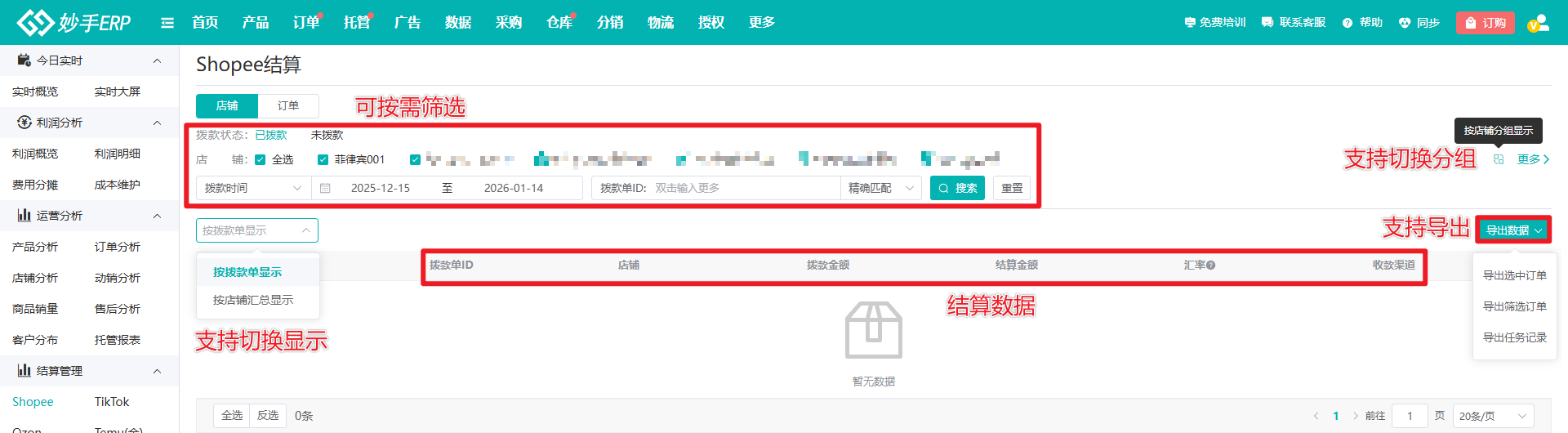Open the 产品 top menu
Screen dimensions: 1568x433
pos(256,22)
